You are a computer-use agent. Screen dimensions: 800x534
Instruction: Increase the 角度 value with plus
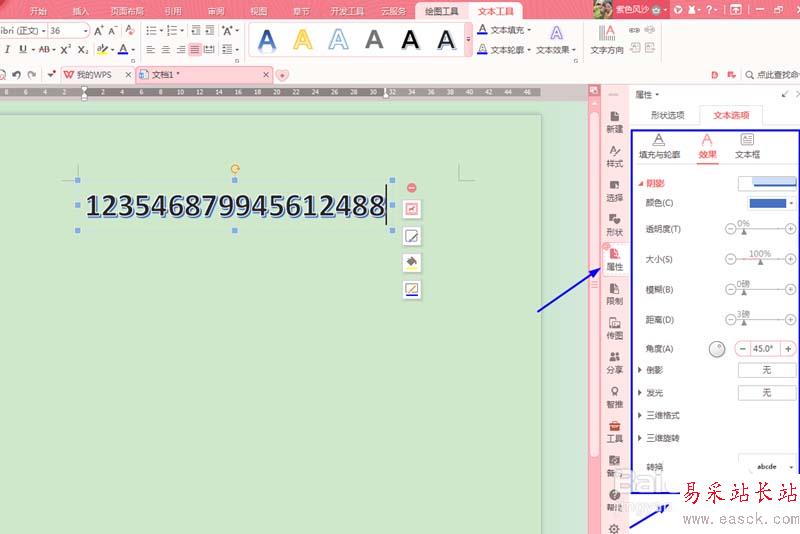(788, 349)
